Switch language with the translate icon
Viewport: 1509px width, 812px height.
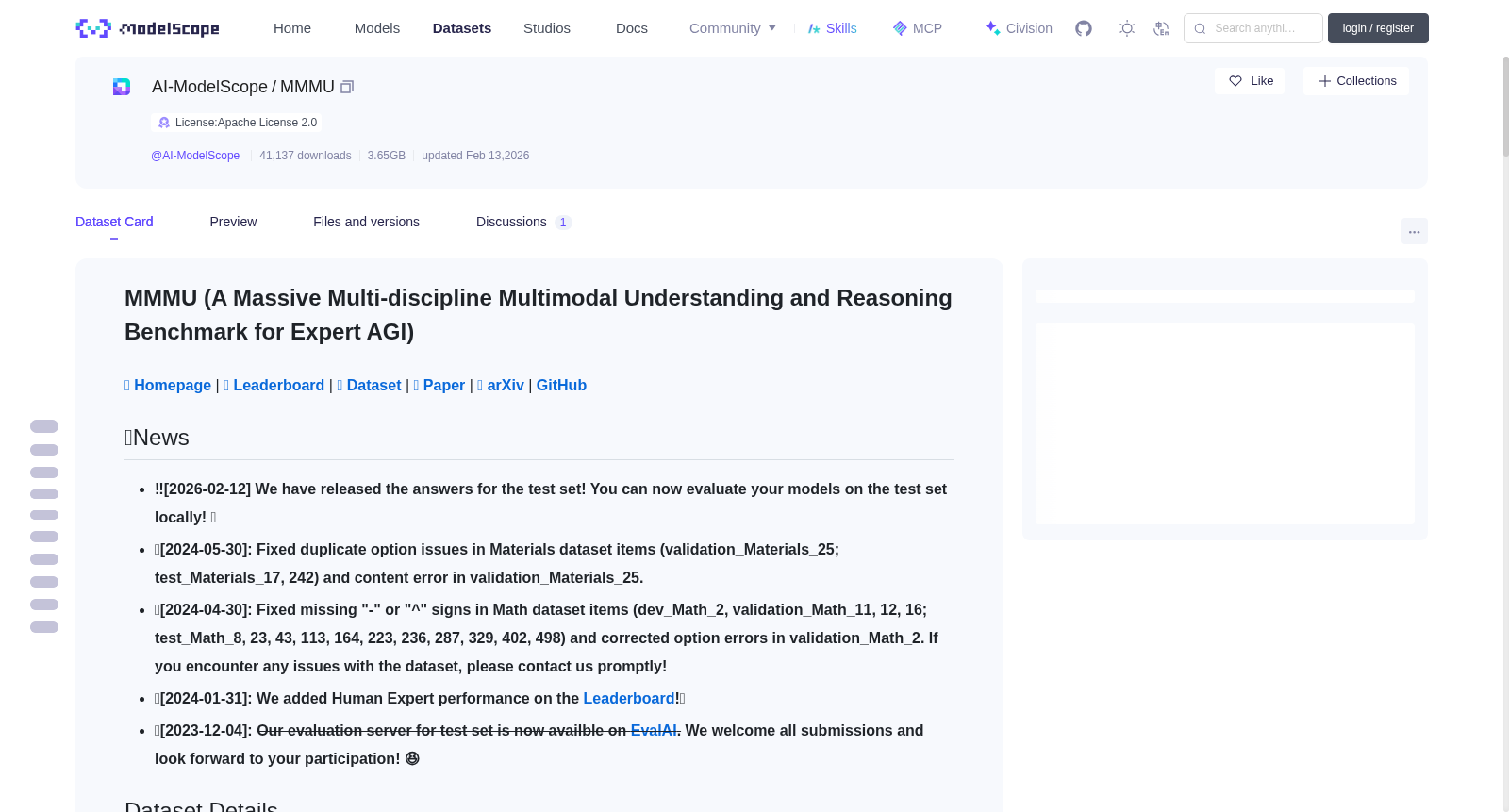(1161, 28)
